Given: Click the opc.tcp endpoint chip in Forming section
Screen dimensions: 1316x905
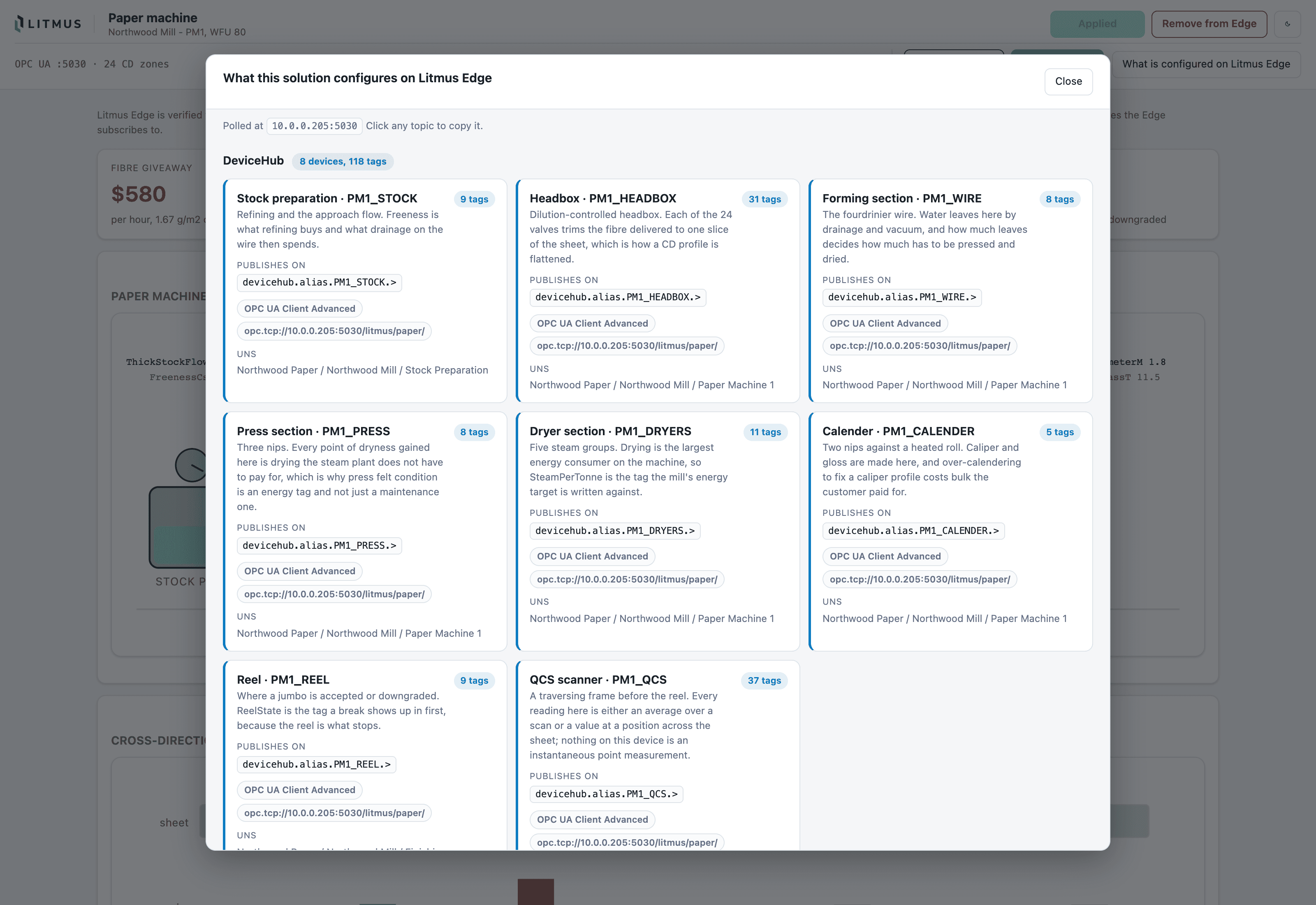Looking at the screenshot, I should click(x=920, y=346).
